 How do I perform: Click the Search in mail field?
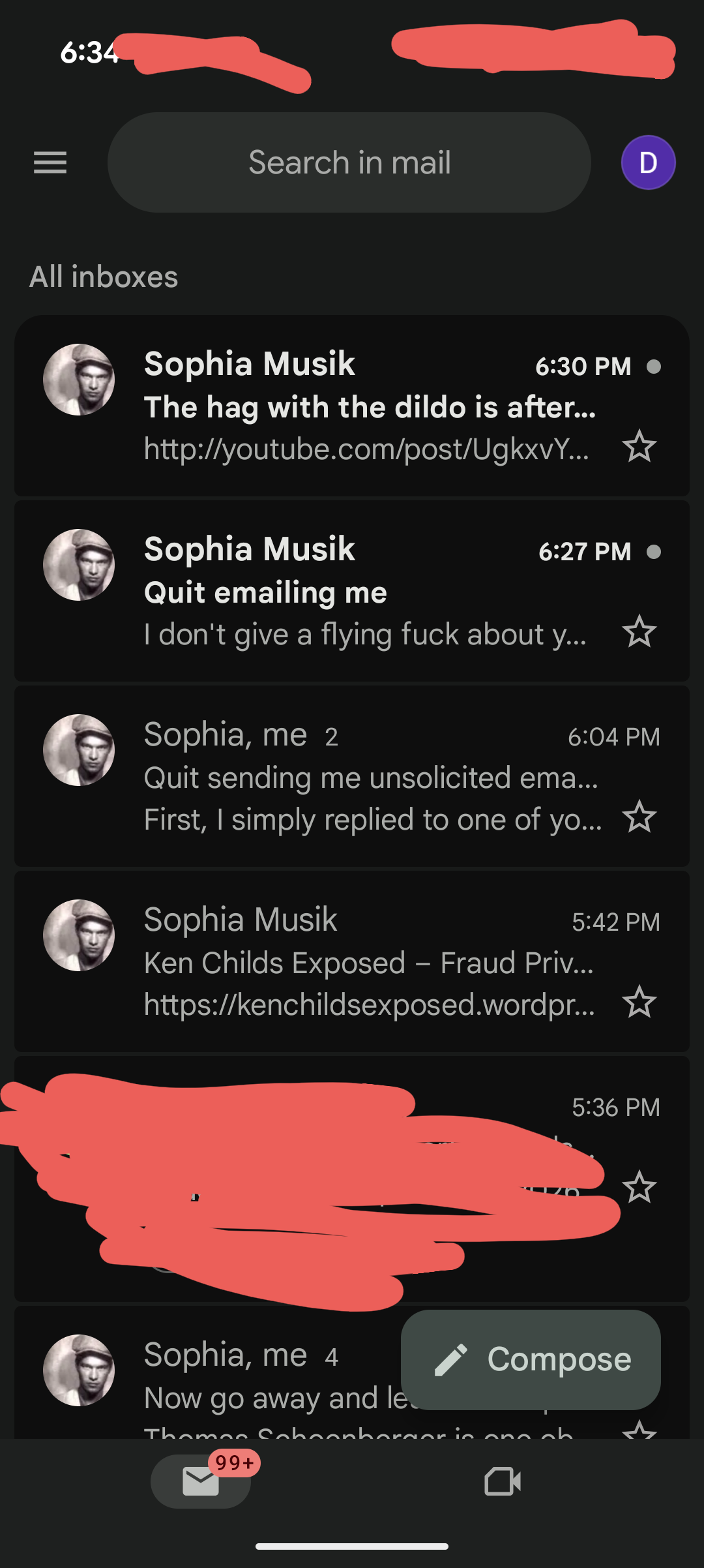coord(349,162)
